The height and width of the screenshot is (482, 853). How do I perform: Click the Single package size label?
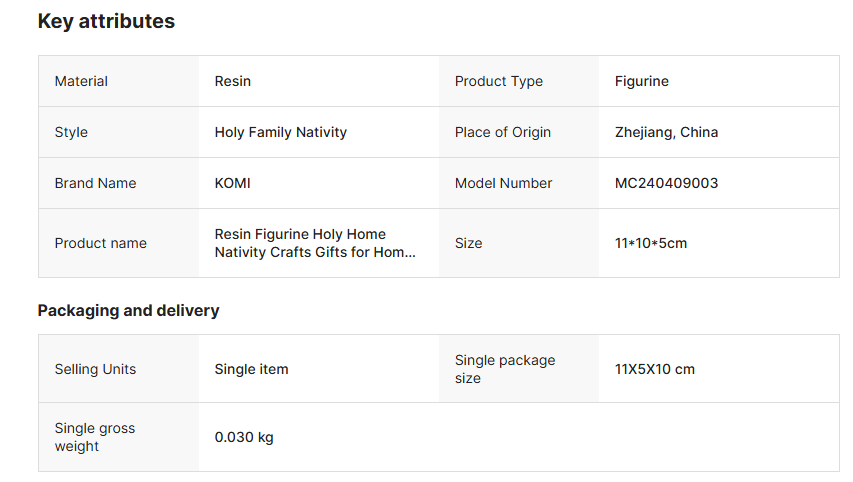click(505, 369)
